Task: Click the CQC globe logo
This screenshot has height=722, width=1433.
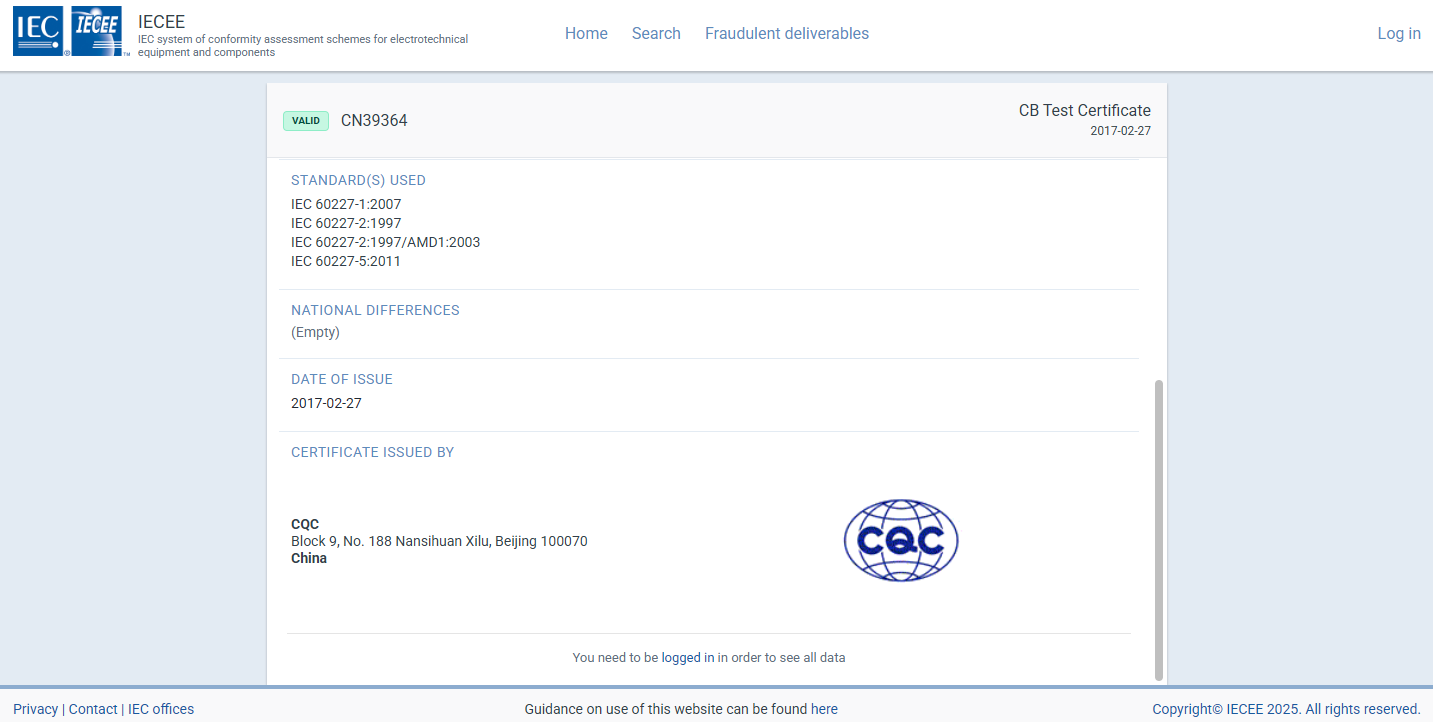Action: click(900, 540)
